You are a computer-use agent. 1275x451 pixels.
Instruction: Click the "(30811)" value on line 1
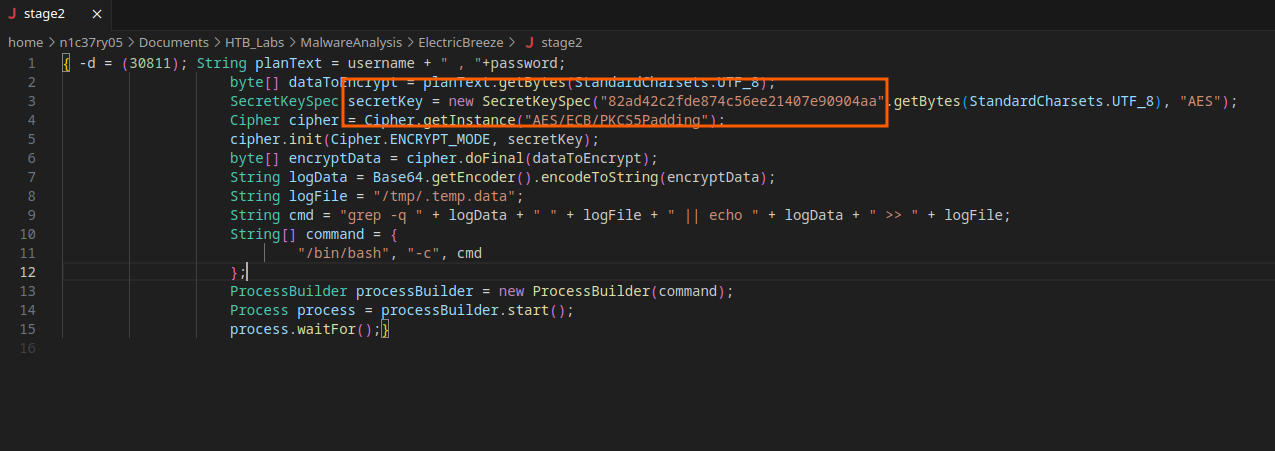pos(150,63)
